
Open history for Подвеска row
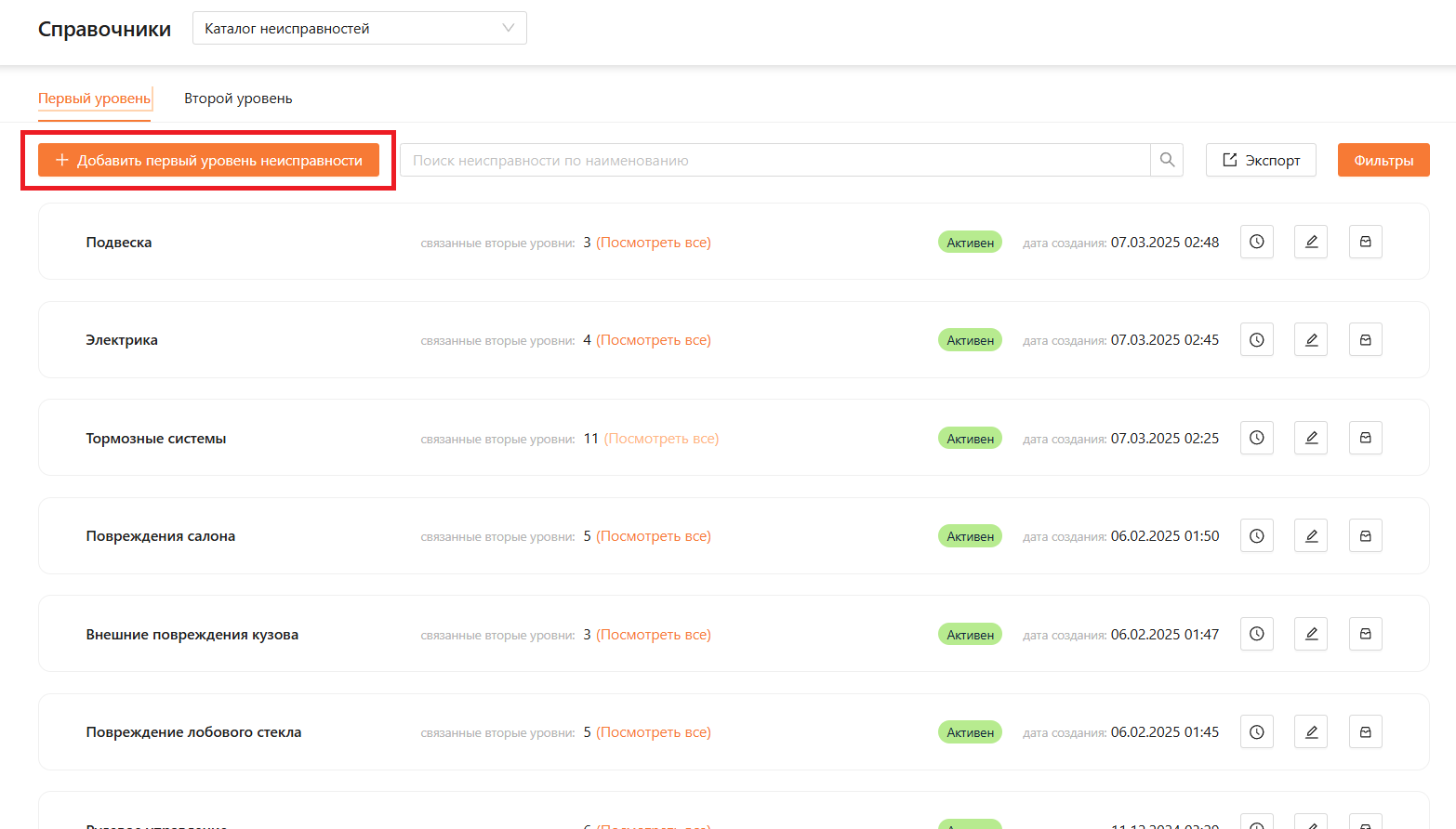click(x=1256, y=242)
